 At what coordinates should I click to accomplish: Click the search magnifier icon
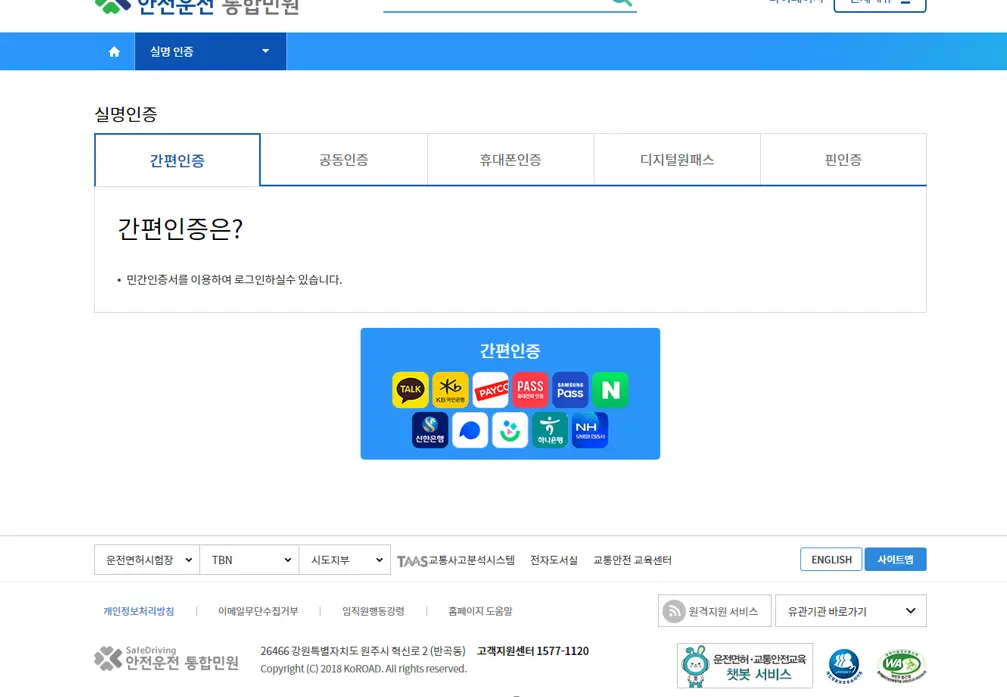coord(620,3)
